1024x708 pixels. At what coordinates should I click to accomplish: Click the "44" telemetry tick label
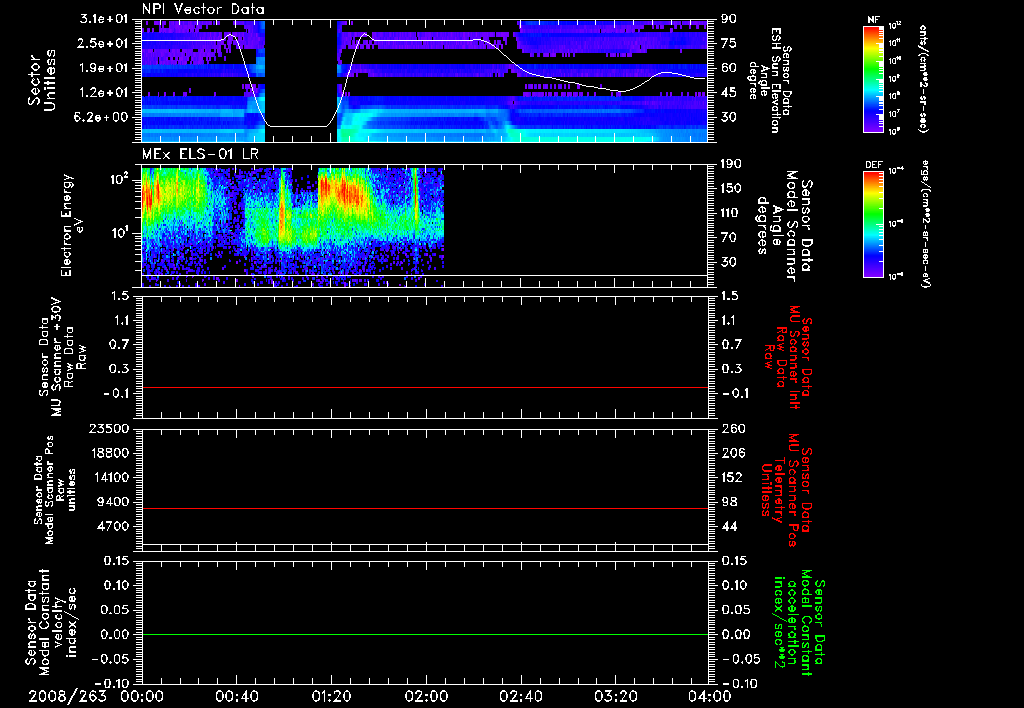point(729,526)
